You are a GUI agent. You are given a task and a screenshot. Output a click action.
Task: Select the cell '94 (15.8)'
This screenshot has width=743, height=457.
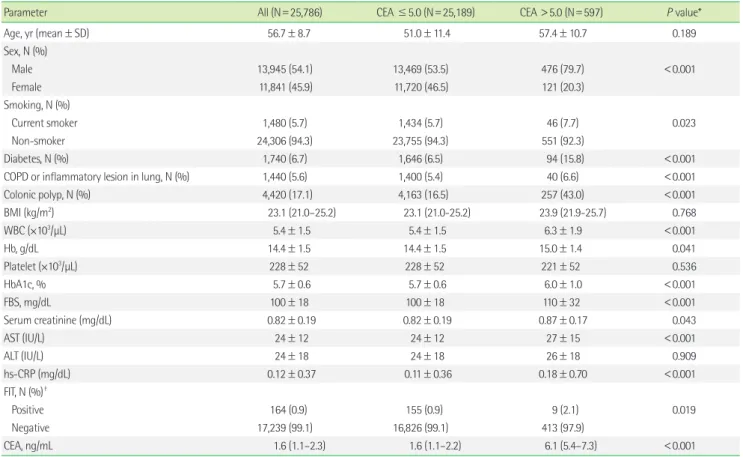[x=565, y=159]
